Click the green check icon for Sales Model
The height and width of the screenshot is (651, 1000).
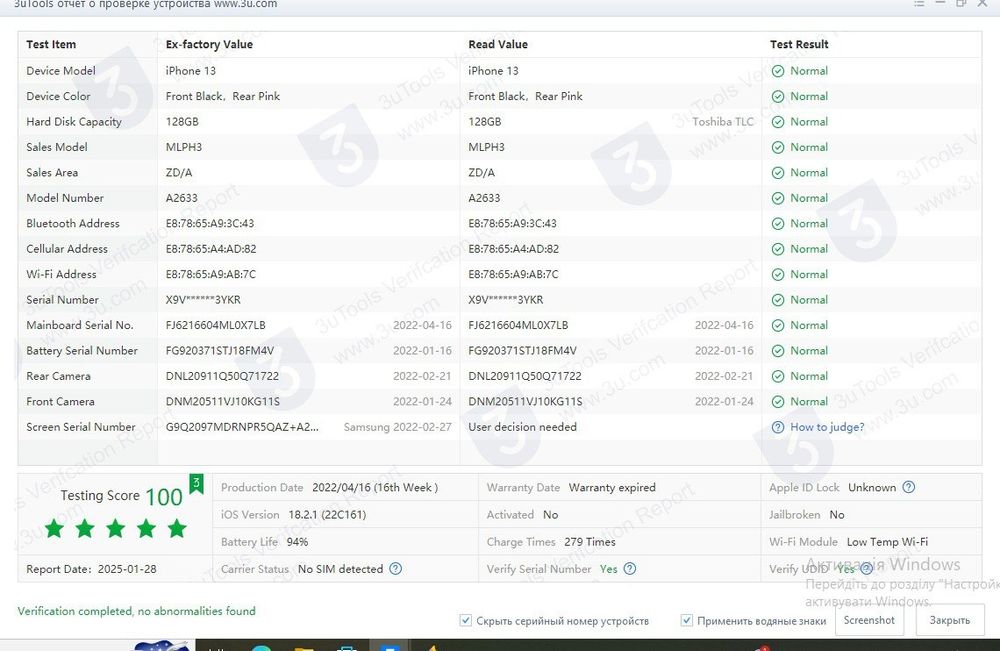(777, 147)
